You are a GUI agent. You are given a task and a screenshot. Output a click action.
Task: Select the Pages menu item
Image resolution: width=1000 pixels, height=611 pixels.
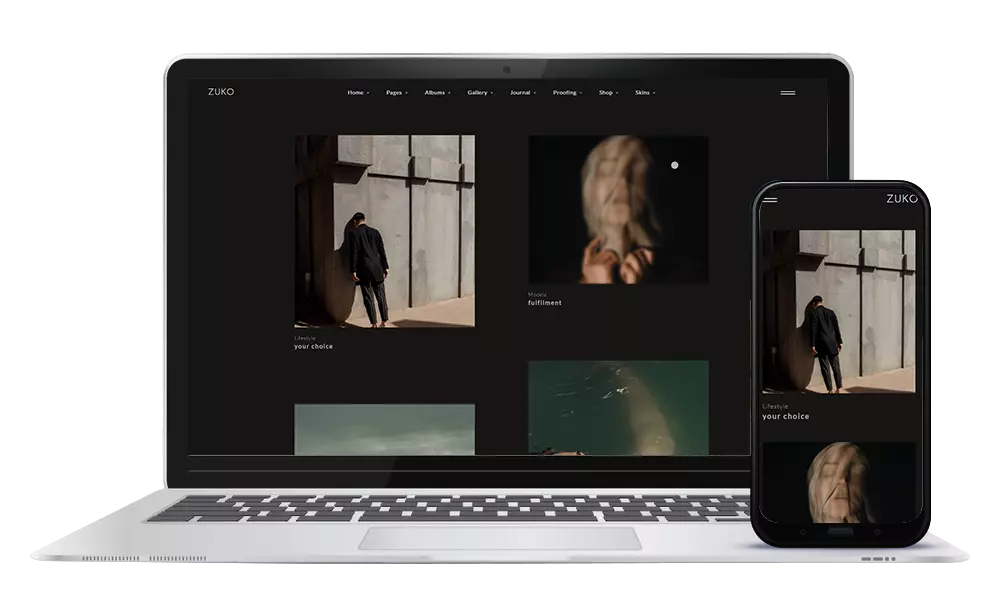pos(395,91)
